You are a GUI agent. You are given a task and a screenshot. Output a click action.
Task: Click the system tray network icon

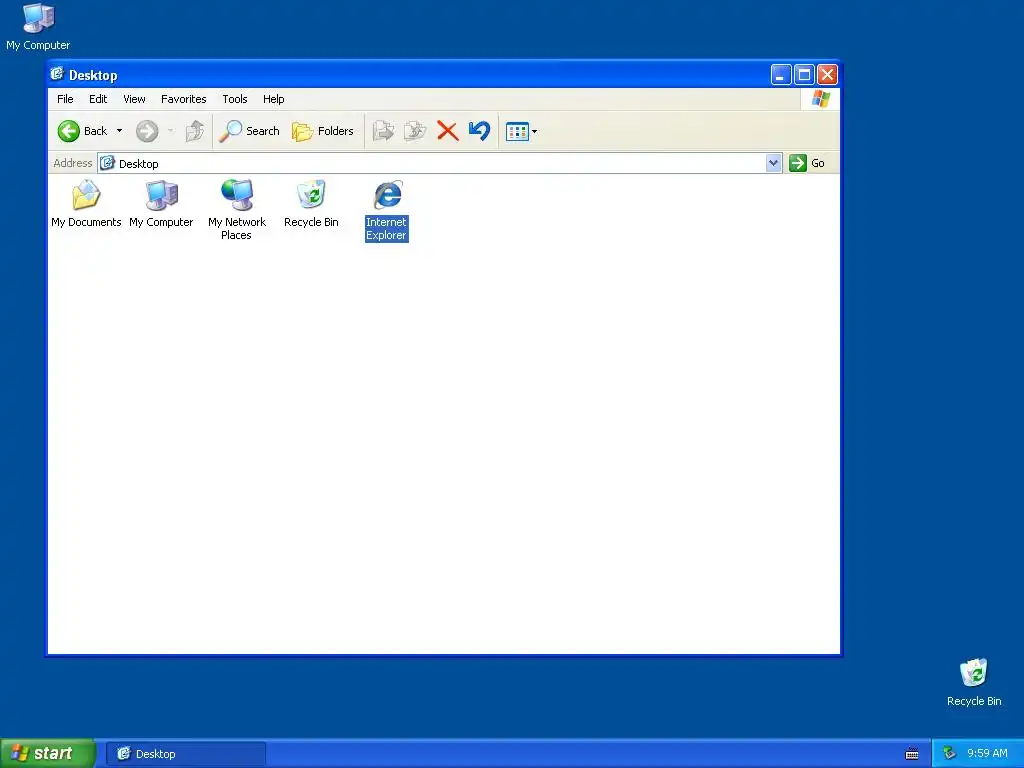(950, 754)
